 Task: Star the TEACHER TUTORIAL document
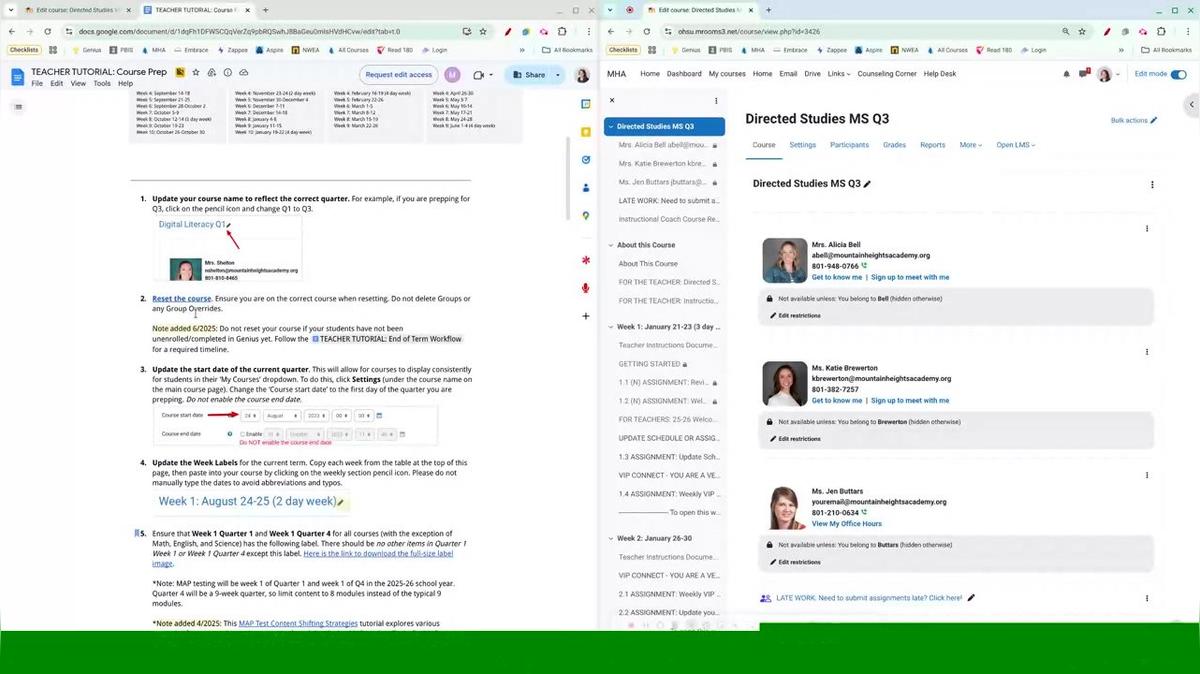tap(196, 73)
